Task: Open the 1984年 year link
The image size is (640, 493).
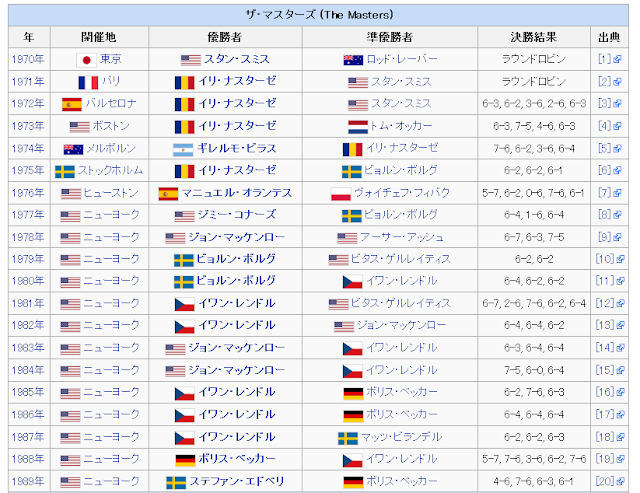Action: 28,370
